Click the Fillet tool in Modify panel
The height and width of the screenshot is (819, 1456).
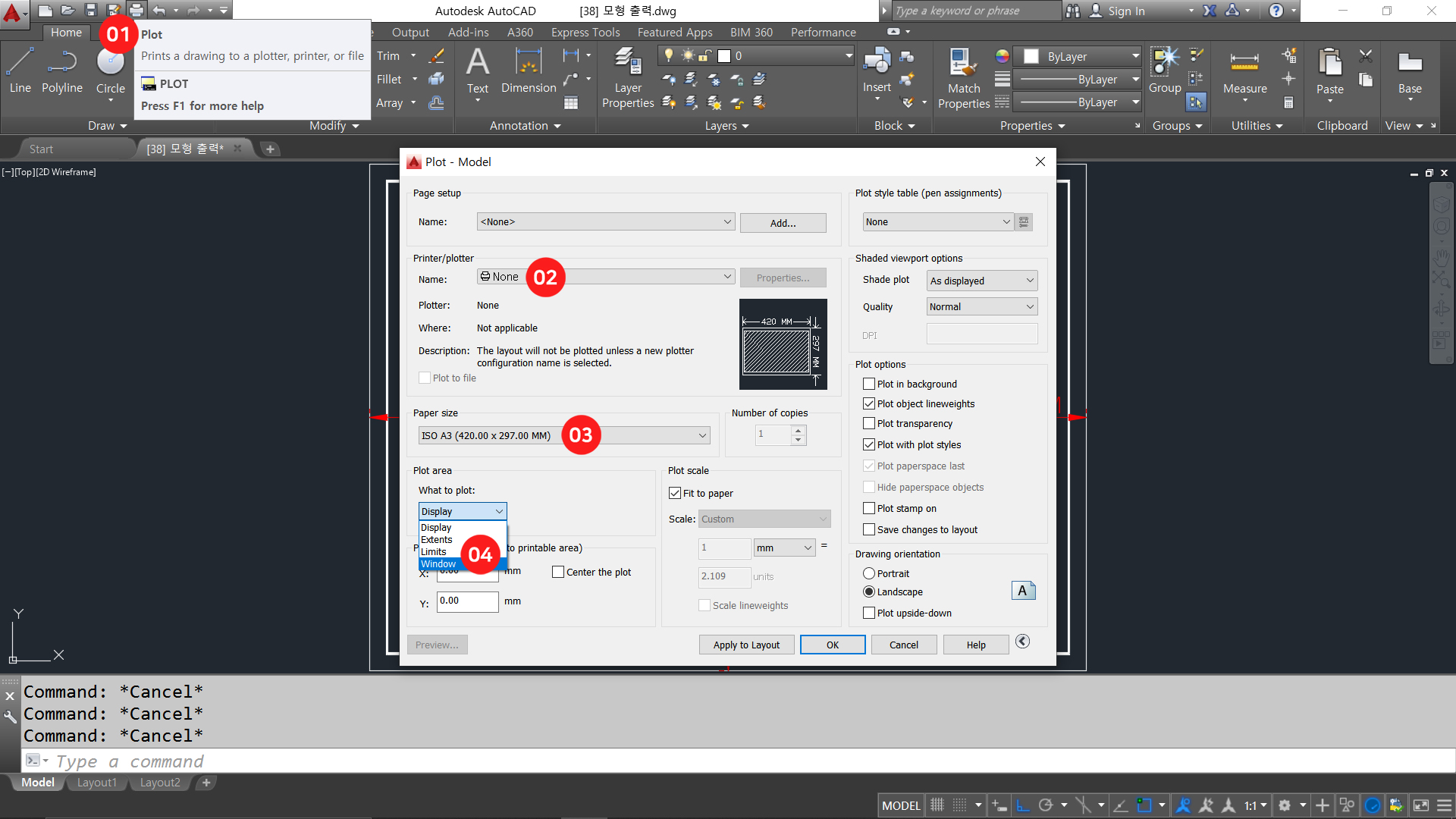[x=389, y=79]
